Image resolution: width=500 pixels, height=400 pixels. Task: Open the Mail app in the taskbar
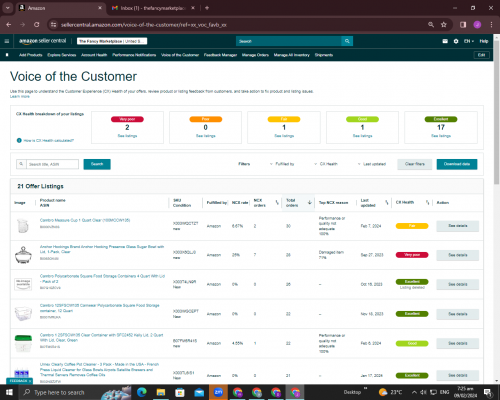point(199,392)
